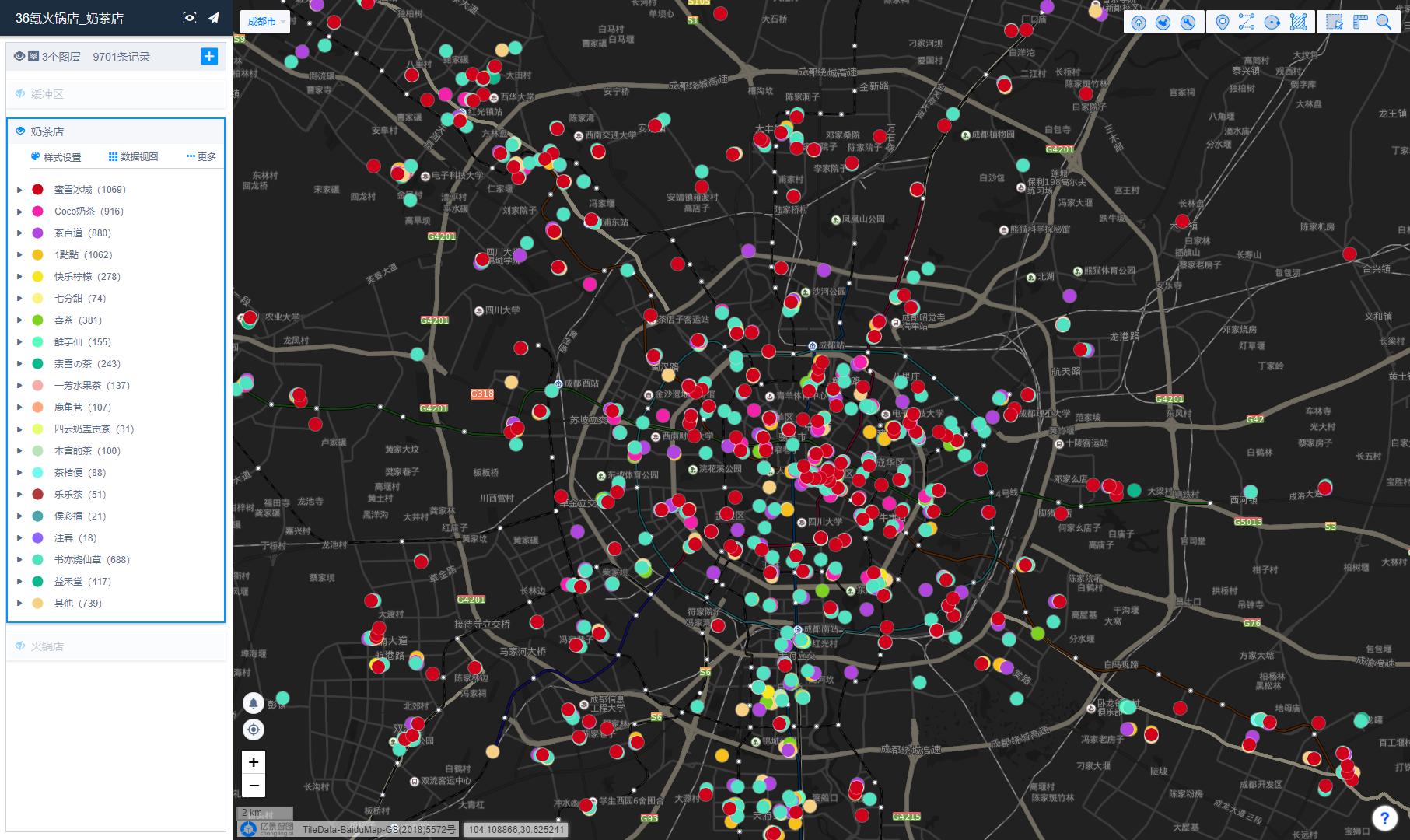
Task: Click the magnifier search icon
Action: point(1384,23)
